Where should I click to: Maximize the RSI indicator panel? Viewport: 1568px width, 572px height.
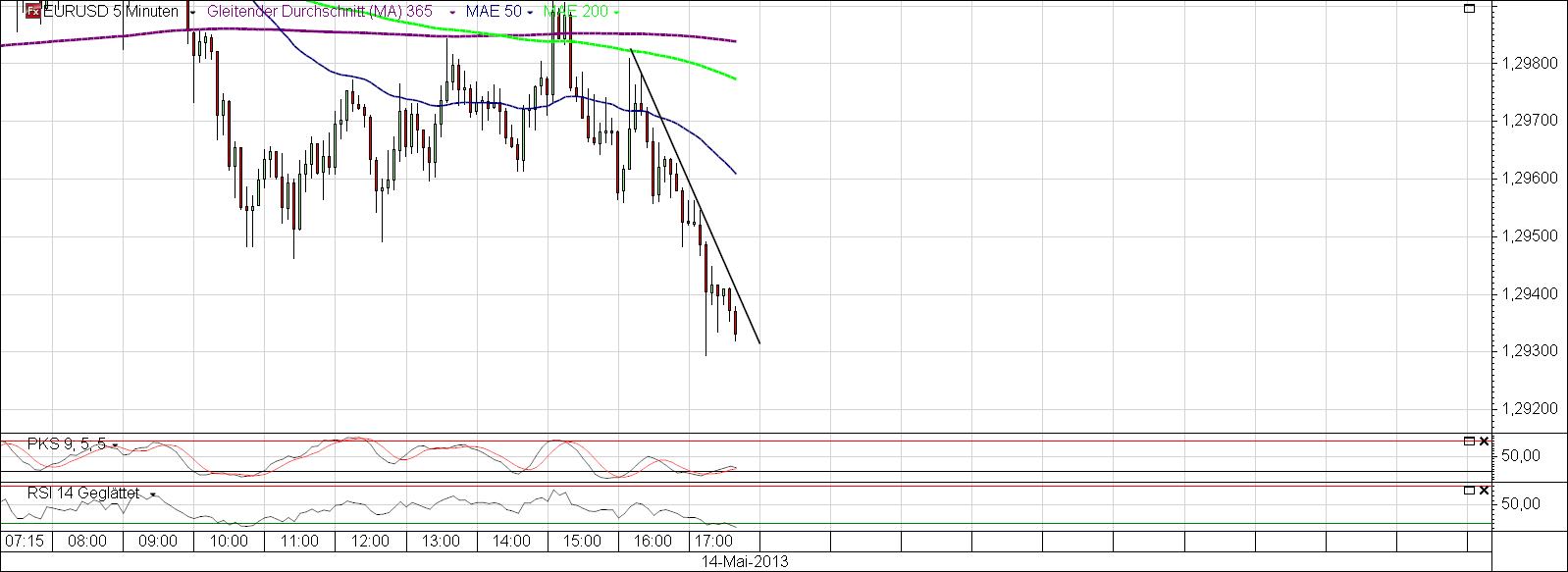[1469, 490]
